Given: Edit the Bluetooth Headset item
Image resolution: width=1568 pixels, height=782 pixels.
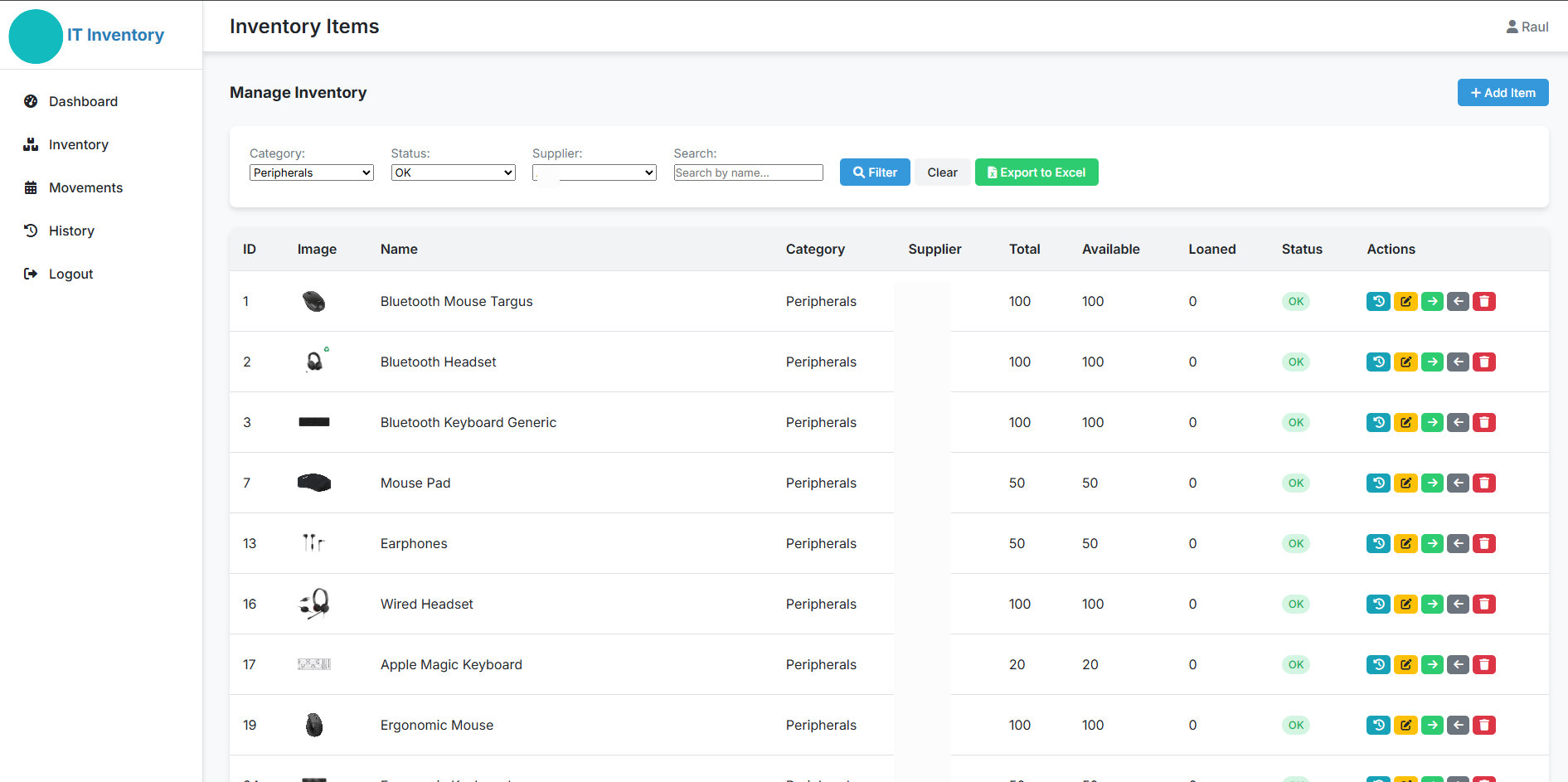Looking at the screenshot, I should click(1405, 362).
